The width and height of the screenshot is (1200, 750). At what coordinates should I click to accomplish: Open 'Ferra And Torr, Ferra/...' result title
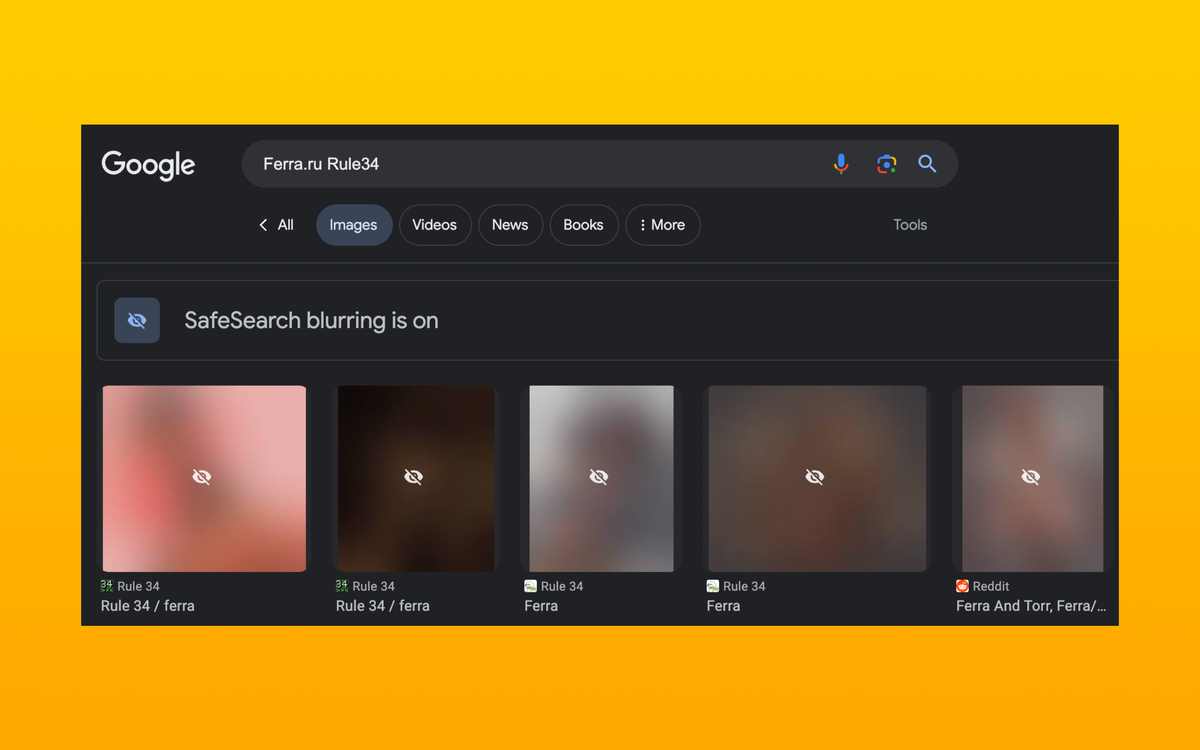(1031, 606)
